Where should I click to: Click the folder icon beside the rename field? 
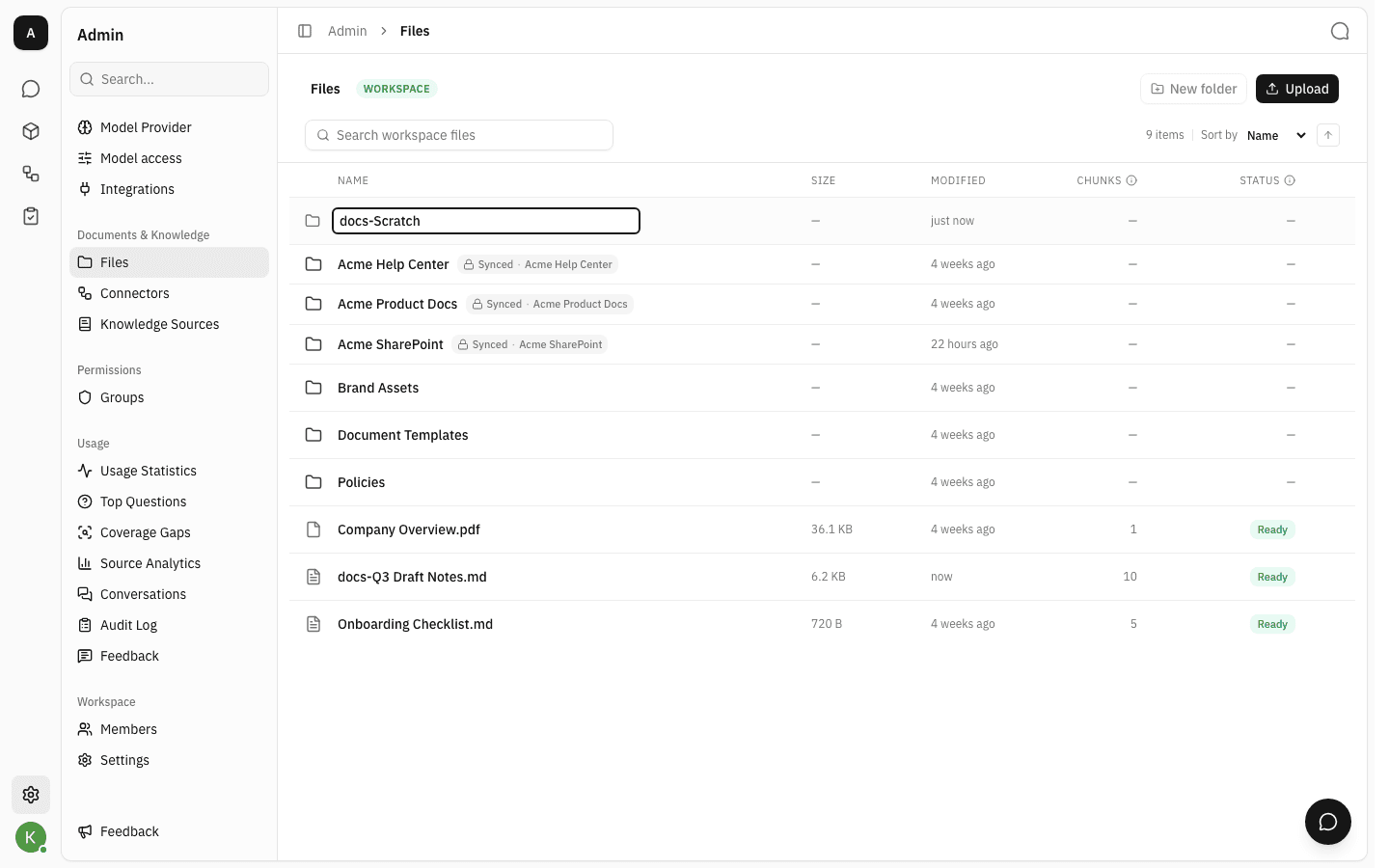(313, 221)
